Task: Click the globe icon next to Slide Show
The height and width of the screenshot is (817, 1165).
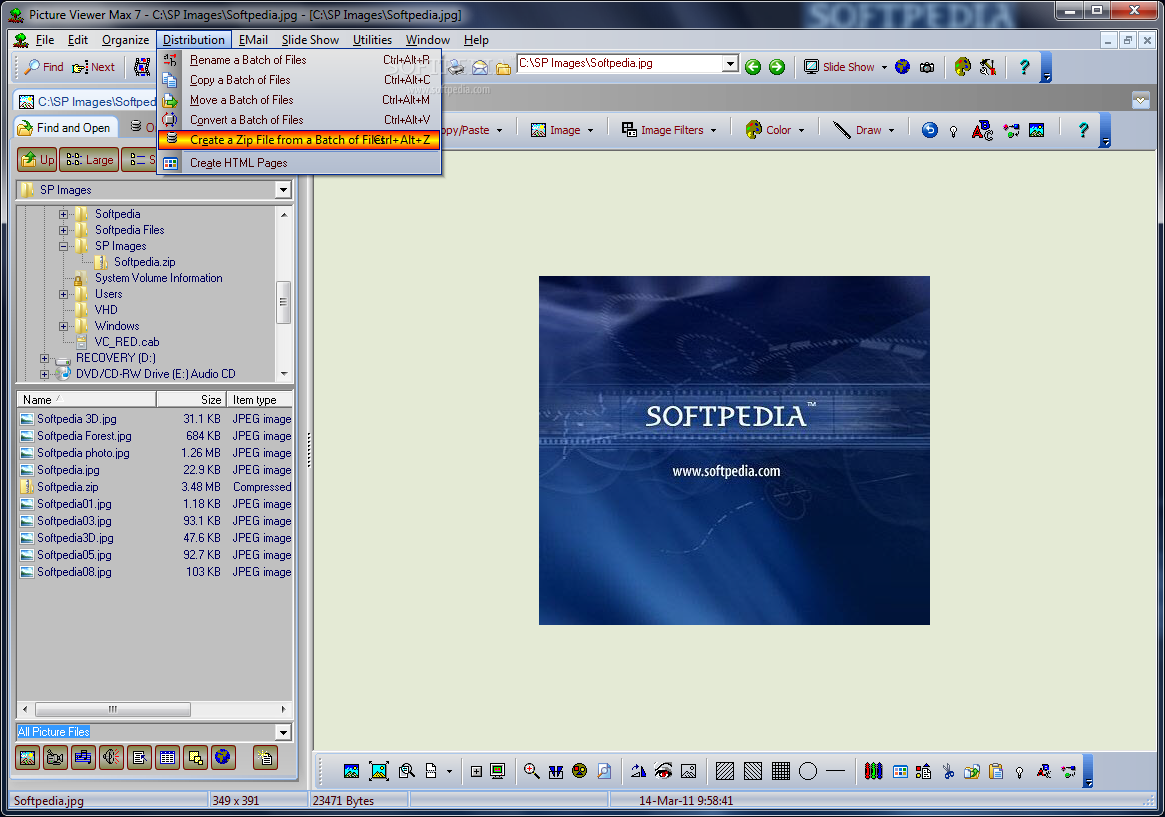Action: [x=902, y=67]
